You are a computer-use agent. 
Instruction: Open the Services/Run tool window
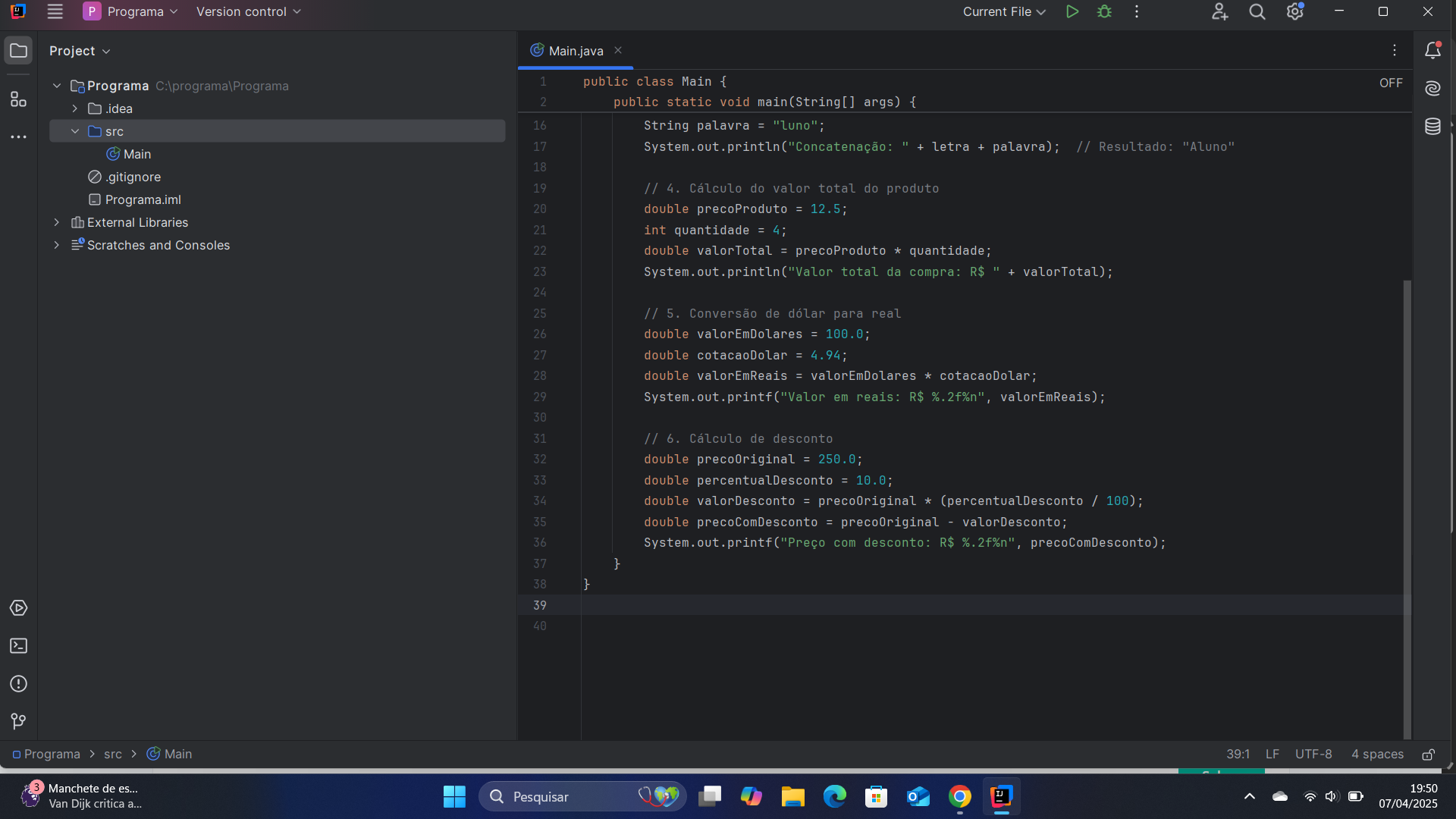tap(18, 608)
